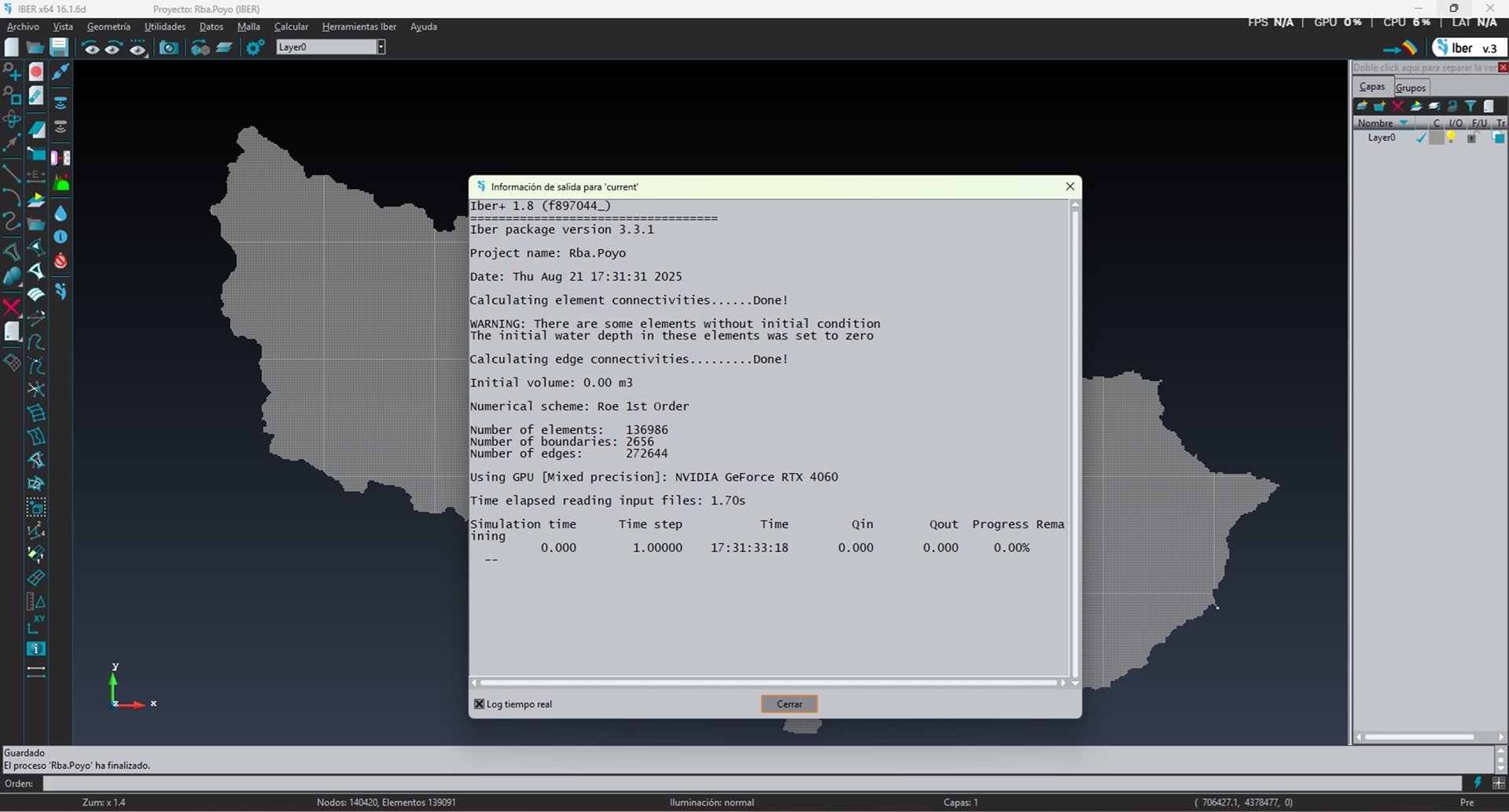The image size is (1509, 812).
Task: Click the dotted selection box icon
Action: (x=36, y=507)
